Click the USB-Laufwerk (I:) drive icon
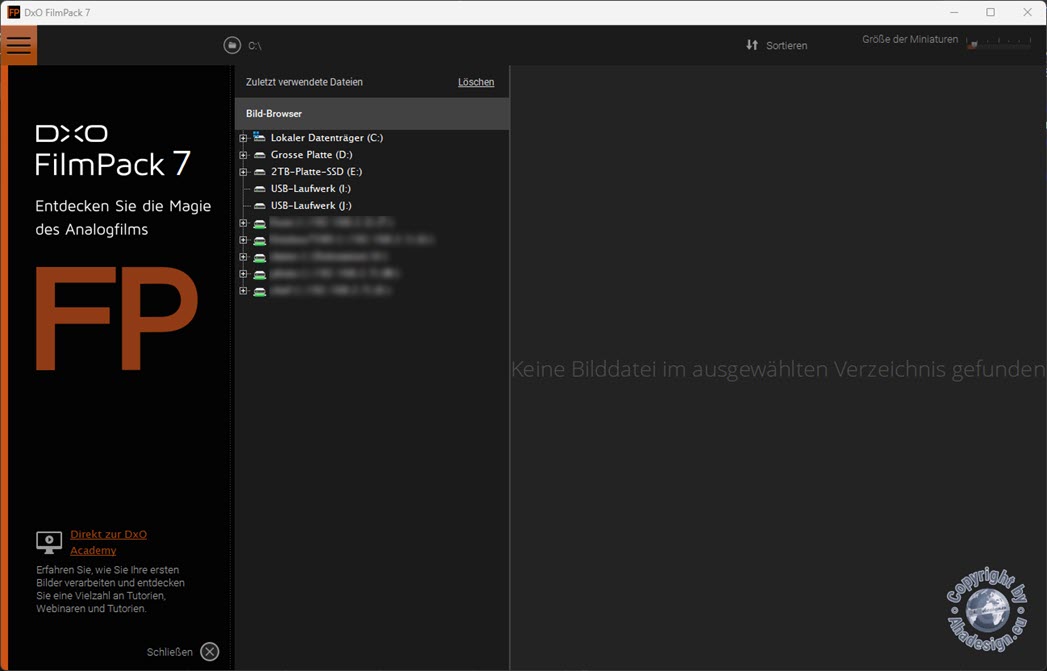This screenshot has width=1047, height=671. [260, 189]
